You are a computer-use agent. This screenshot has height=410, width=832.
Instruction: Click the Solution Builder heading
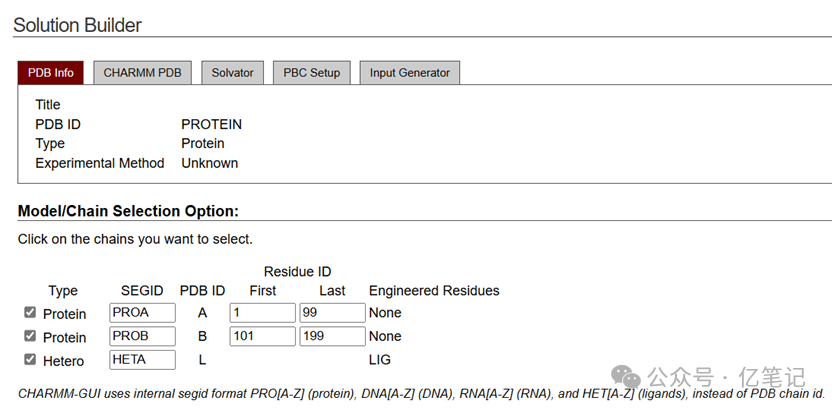click(77, 25)
